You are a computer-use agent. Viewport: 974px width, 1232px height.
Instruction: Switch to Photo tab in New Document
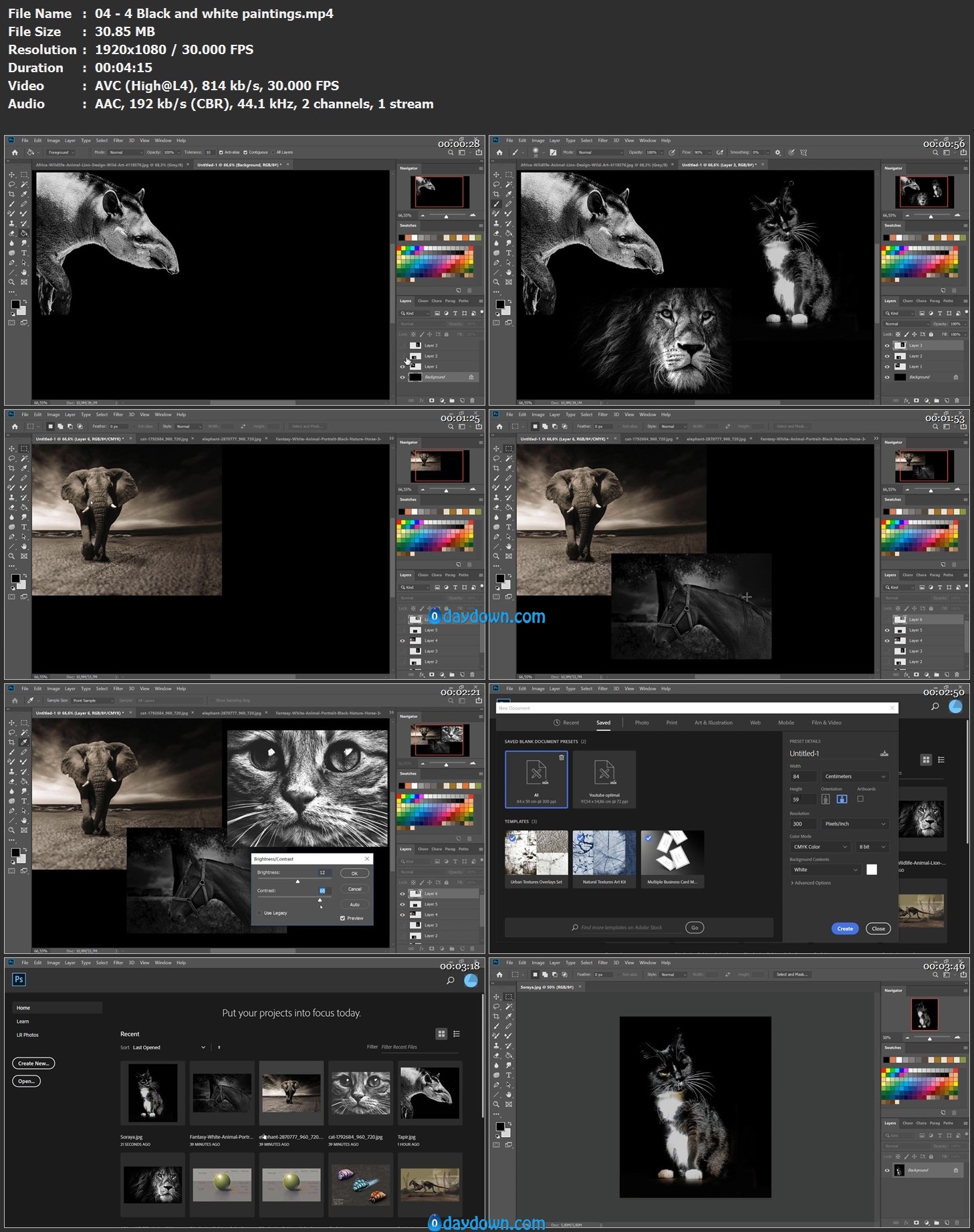pyautogui.click(x=642, y=723)
